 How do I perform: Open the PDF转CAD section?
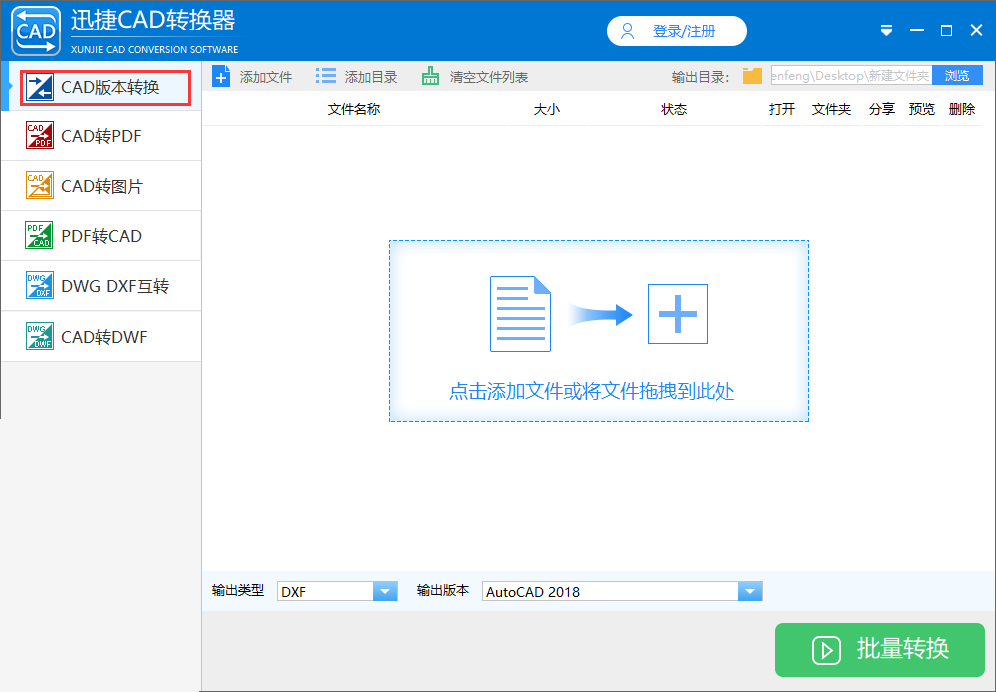point(102,236)
